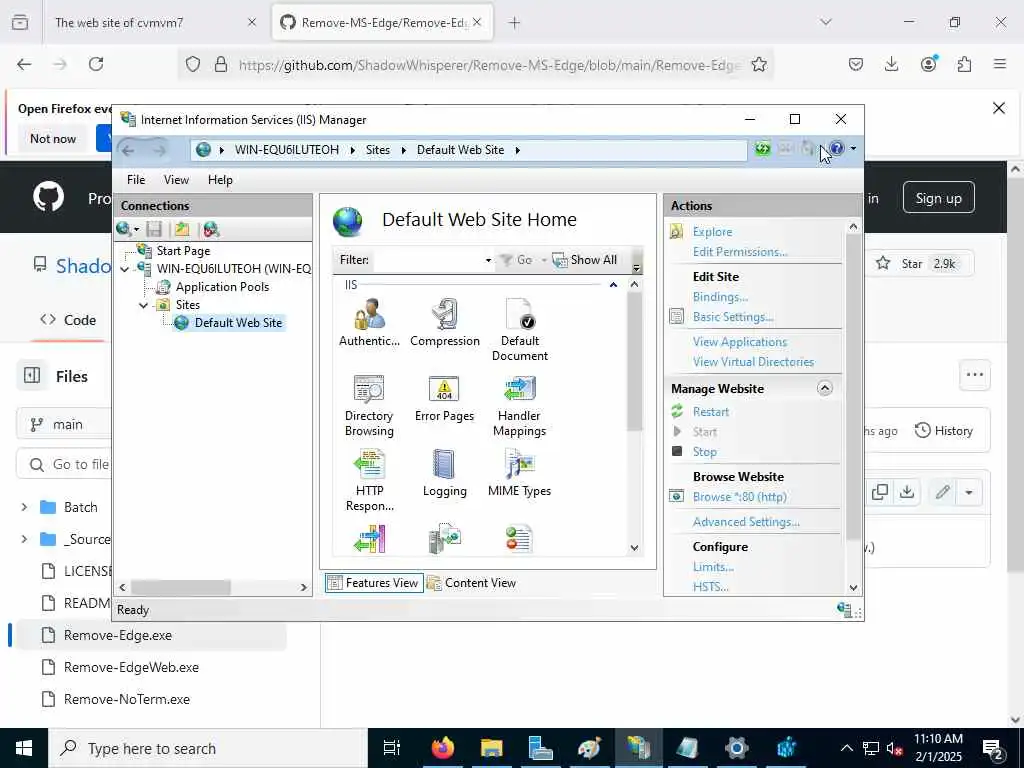
Task: Open the Firefox account icon
Action: pos(928,64)
